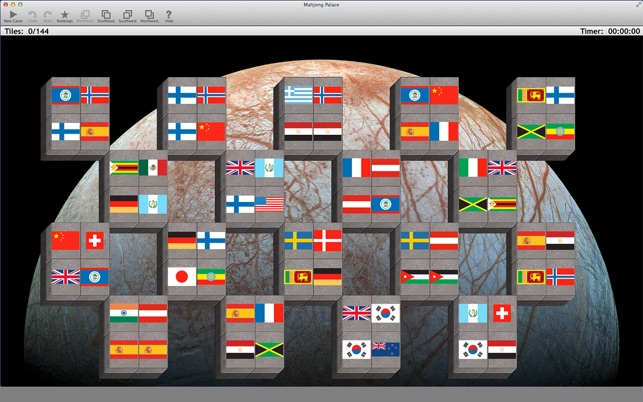Select the Mexico flag tile
Screen dimensions: 643x402
tap(153, 168)
